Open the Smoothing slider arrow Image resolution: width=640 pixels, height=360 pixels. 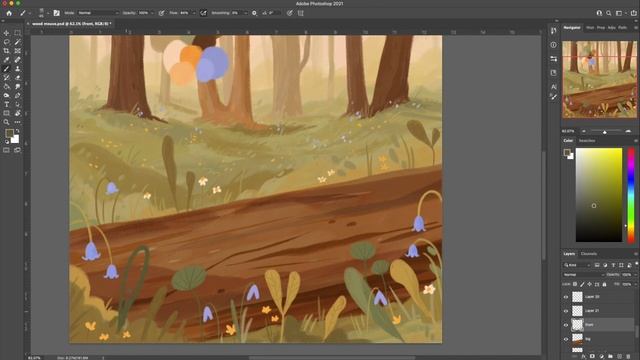coord(245,13)
